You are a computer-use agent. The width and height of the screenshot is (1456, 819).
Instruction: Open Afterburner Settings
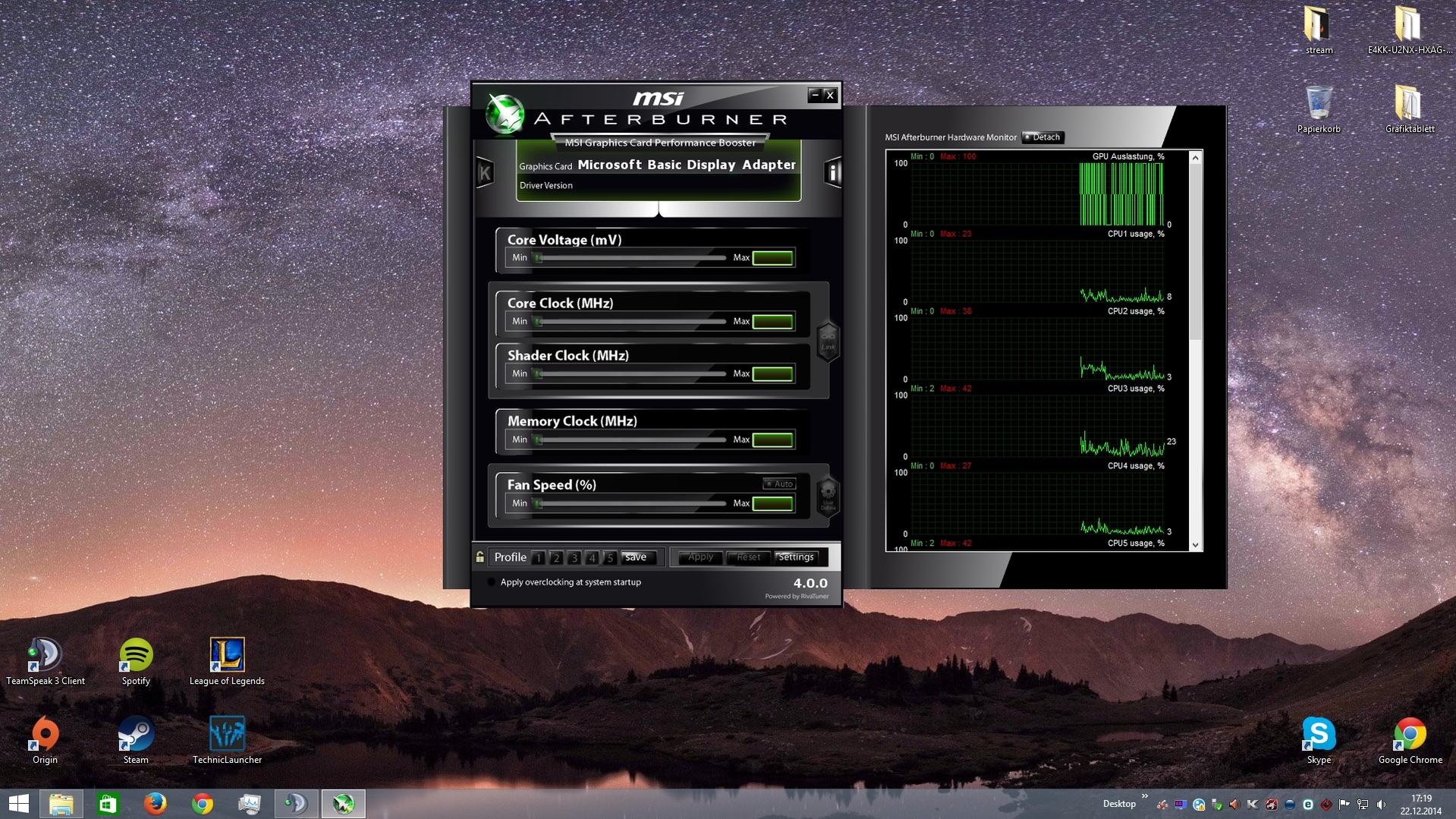coord(796,557)
